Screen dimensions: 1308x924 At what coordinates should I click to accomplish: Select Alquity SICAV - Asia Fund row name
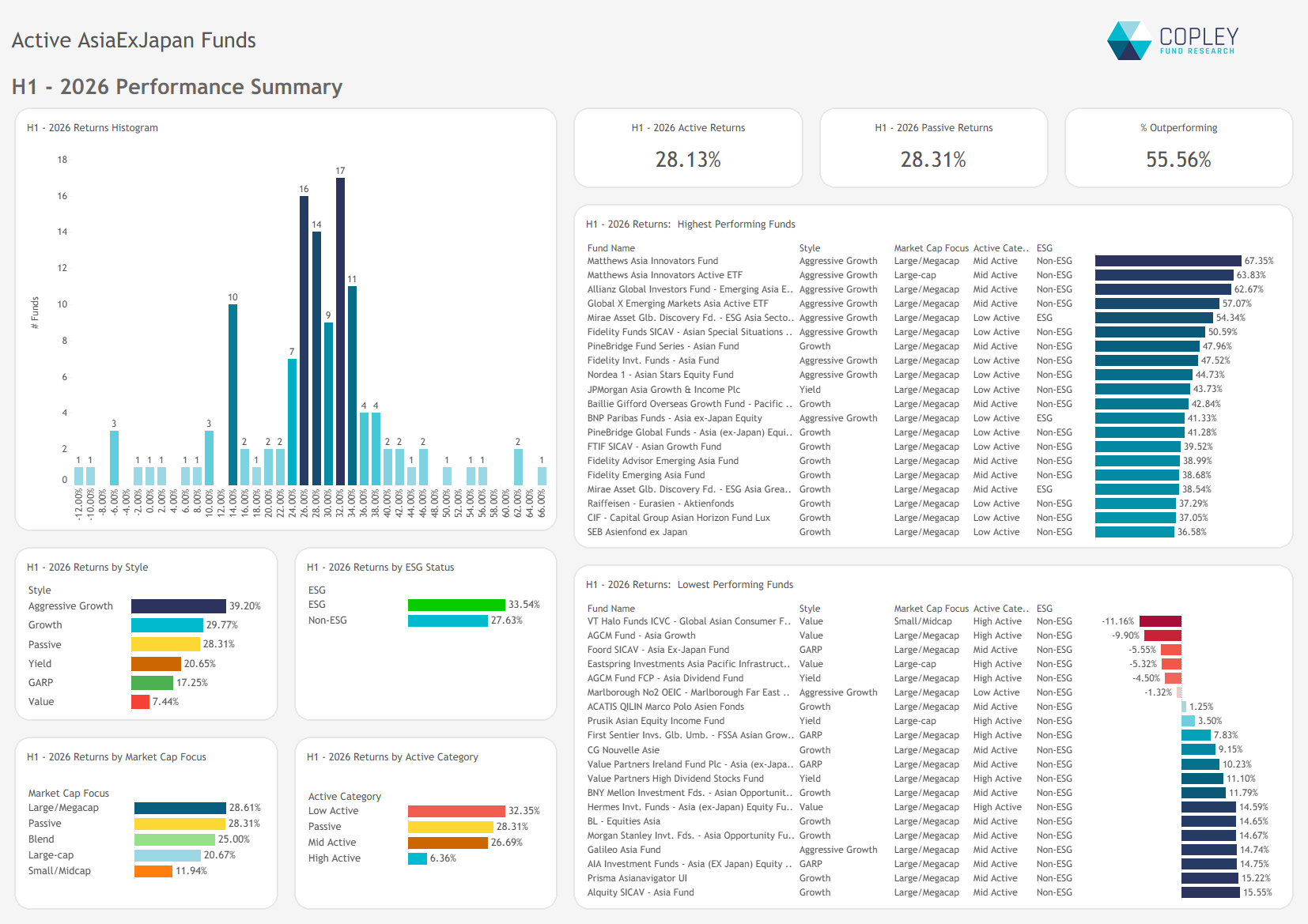pyautogui.click(x=641, y=892)
